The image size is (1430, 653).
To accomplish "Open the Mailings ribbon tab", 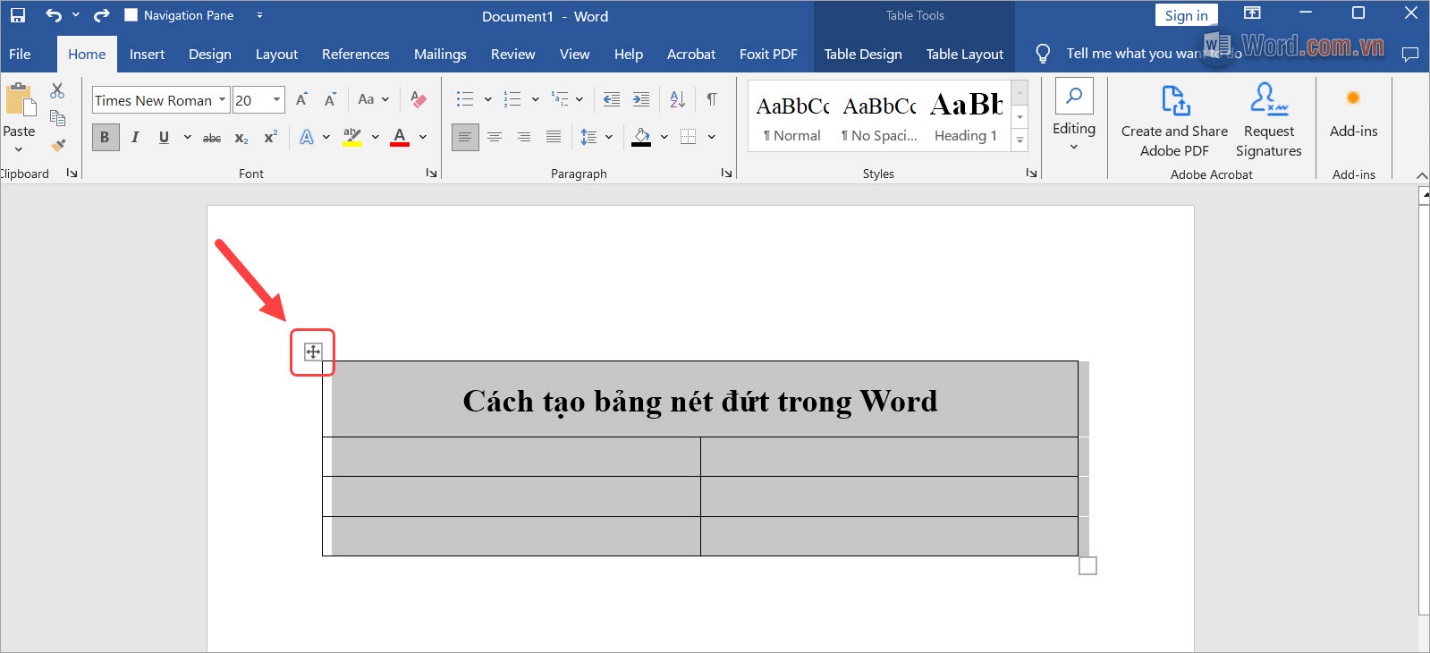I will coord(440,53).
